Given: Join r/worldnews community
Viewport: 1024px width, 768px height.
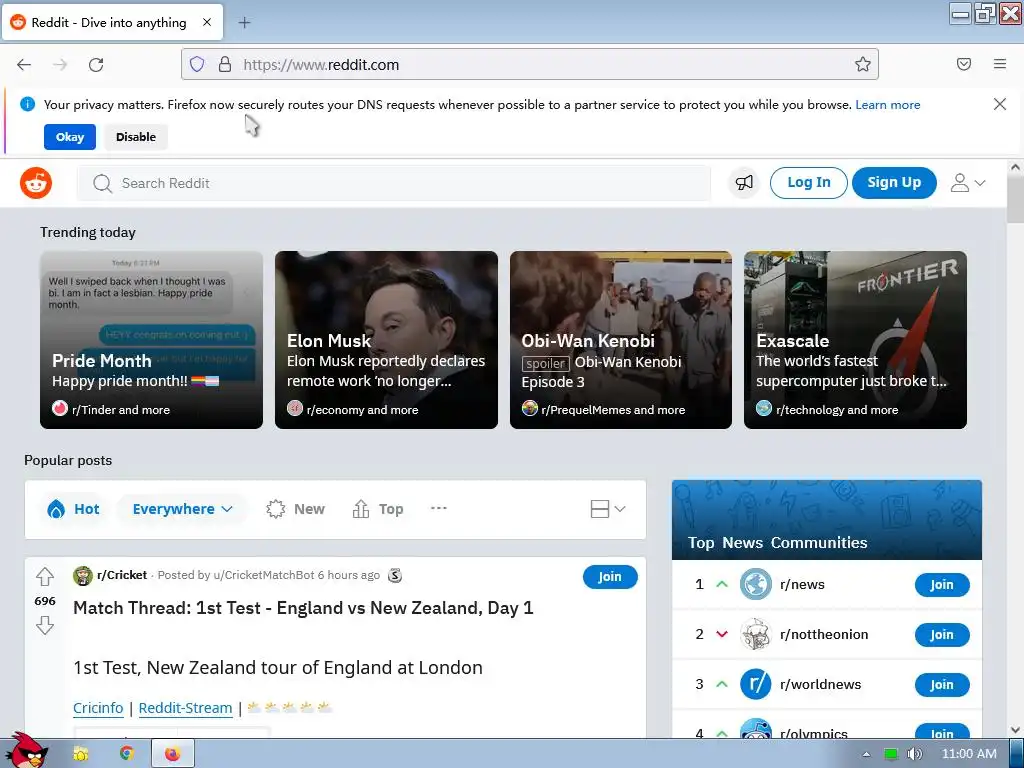Looking at the screenshot, I should [x=942, y=685].
